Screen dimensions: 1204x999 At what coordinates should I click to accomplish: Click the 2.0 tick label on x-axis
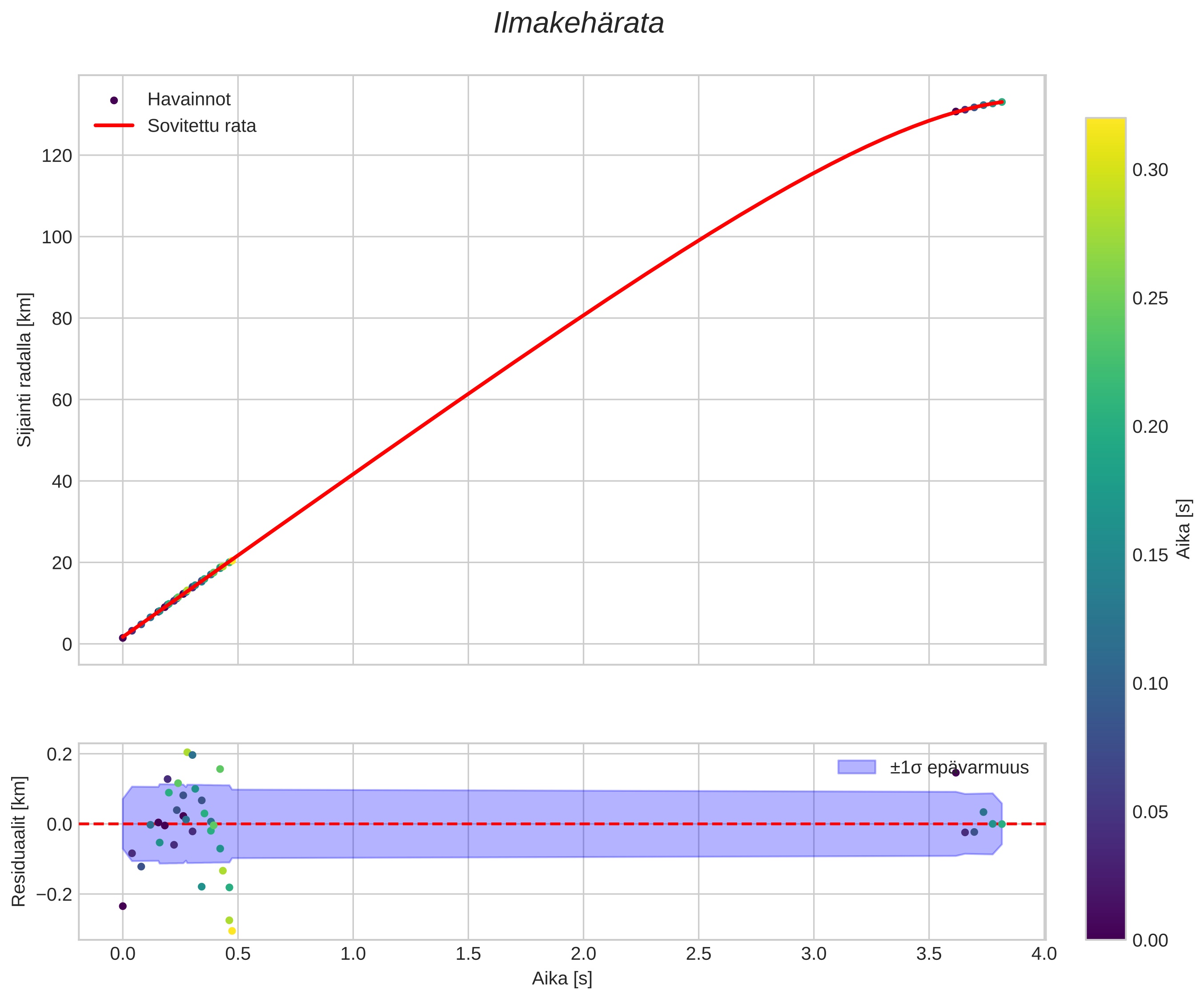[x=583, y=954]
